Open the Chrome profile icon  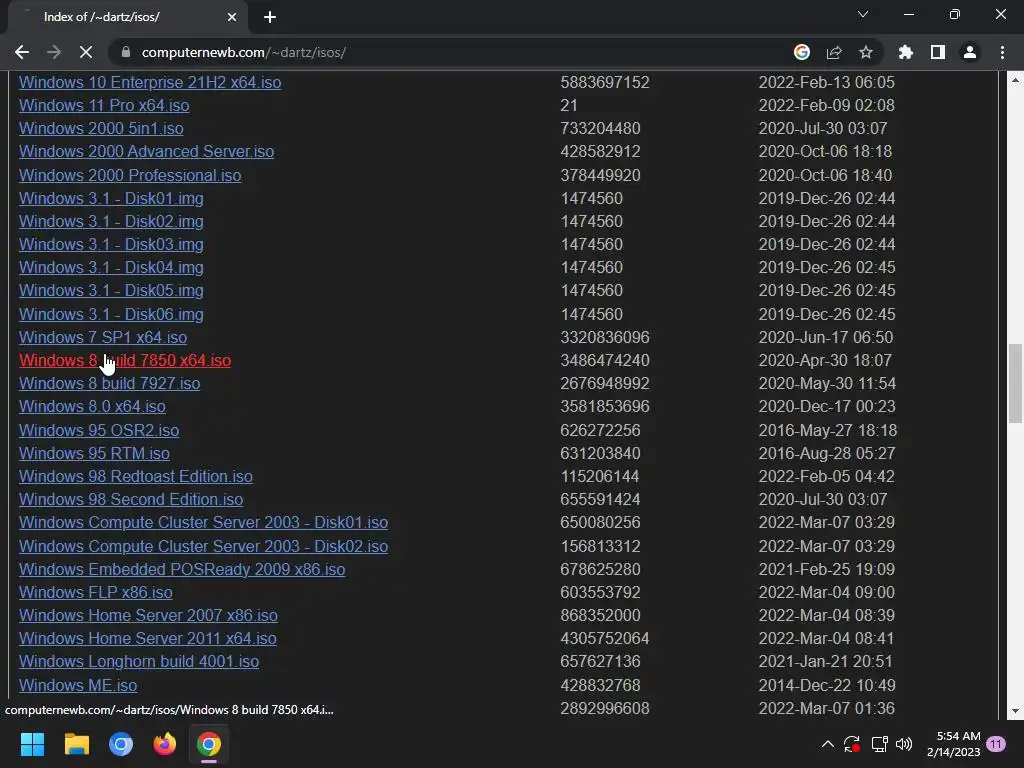(970, 52)
